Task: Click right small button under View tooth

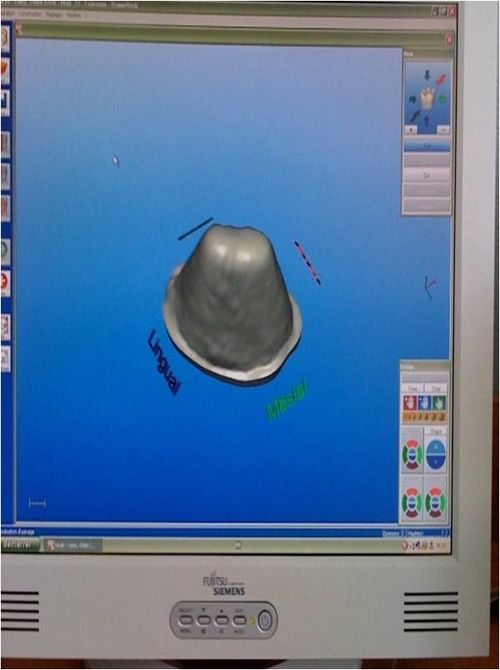Action: [443, 130]
